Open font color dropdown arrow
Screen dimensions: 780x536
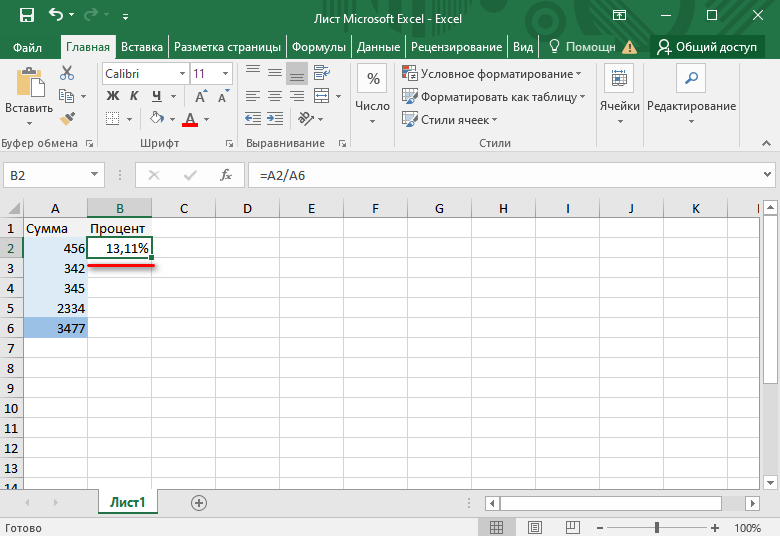[206, 119]
